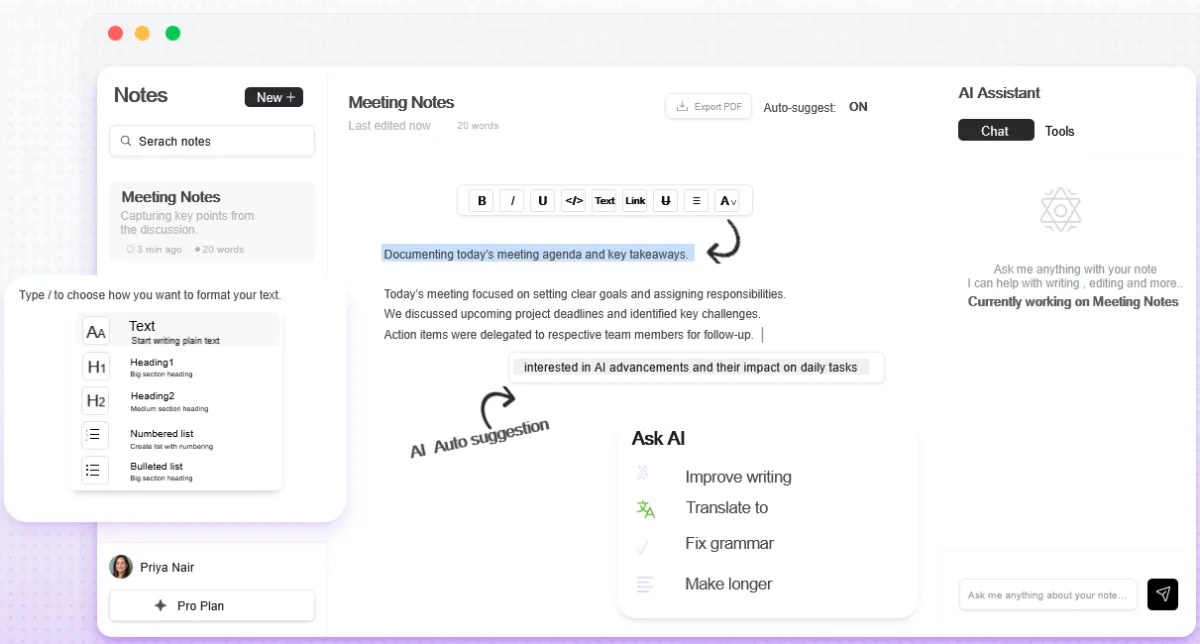Open the font style dropdown marked A

tap(727, 200)
